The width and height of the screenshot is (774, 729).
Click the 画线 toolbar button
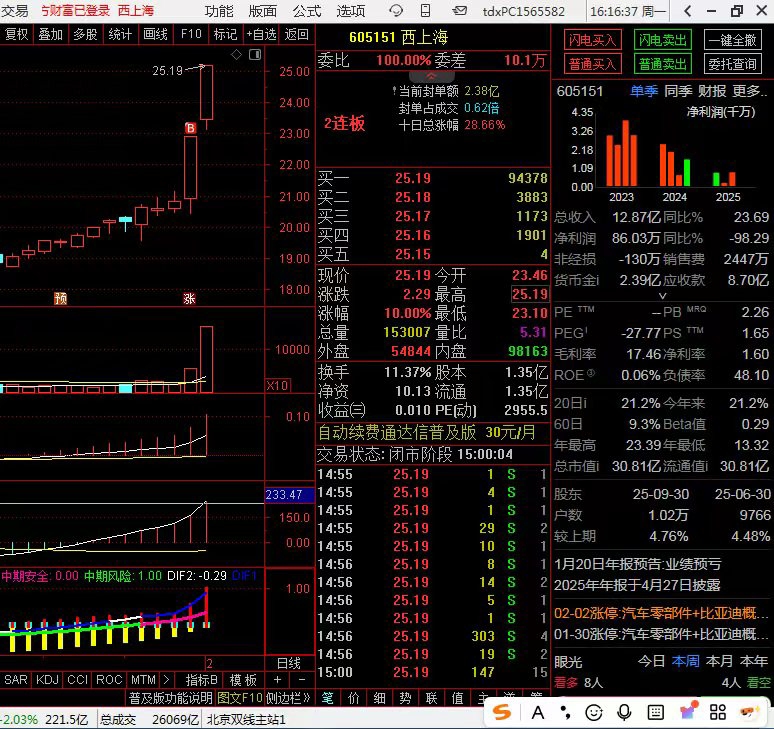pyautogui.click(x=155, y=34)
